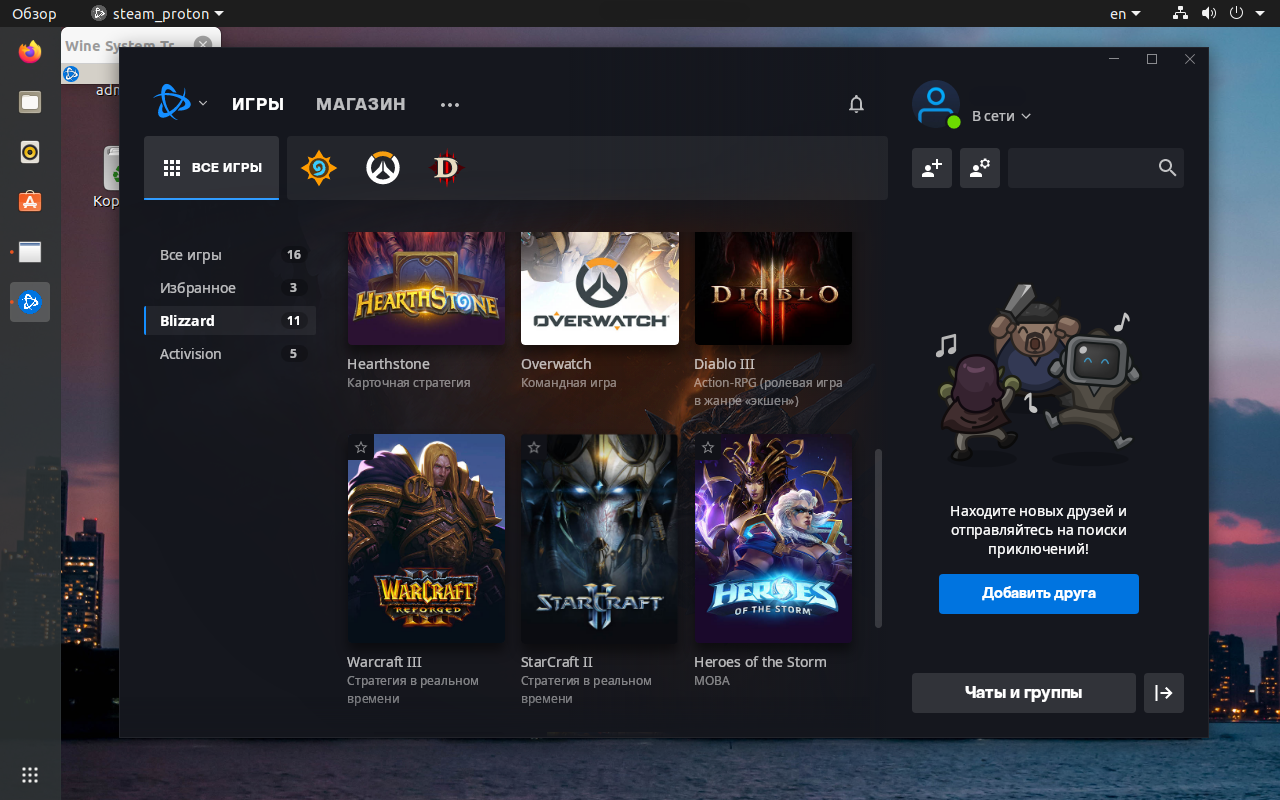Select Activision filter
Screen dimensions: 1280x800
(x=230, y=354)
